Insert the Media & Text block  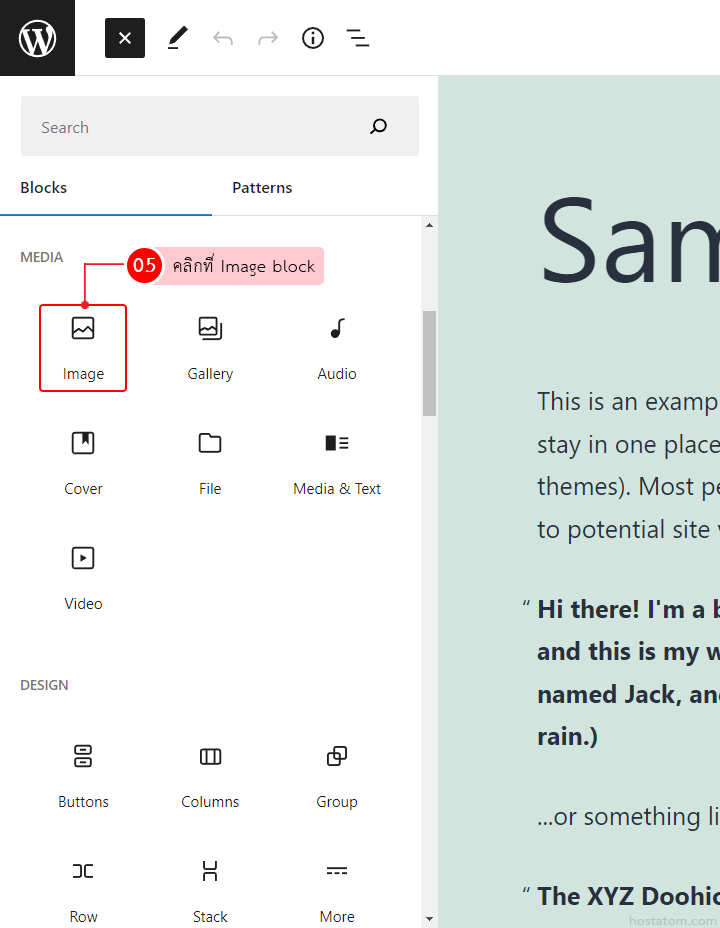click(337, 462)
